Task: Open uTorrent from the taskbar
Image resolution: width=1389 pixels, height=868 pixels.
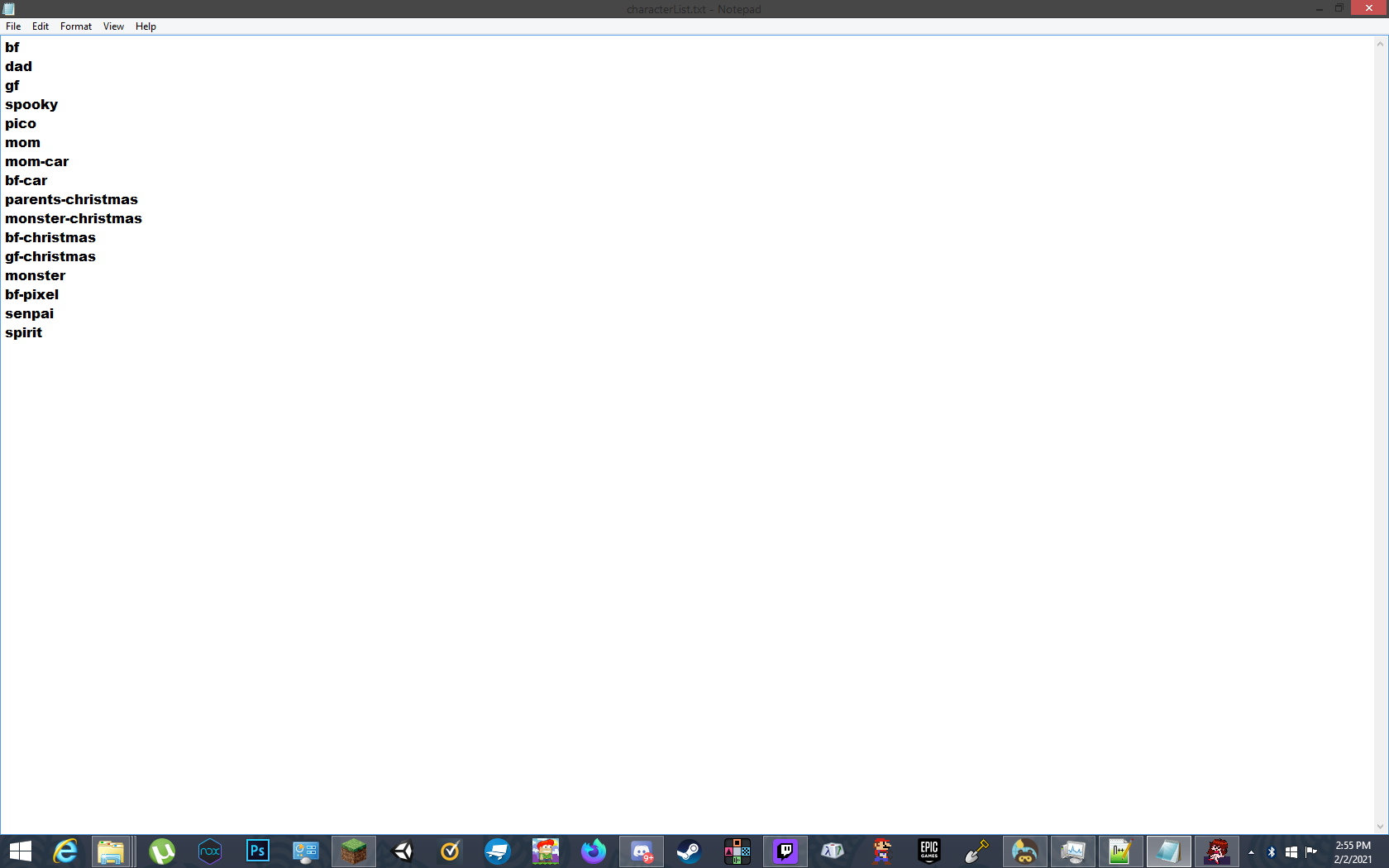Action: click(162, 851)
